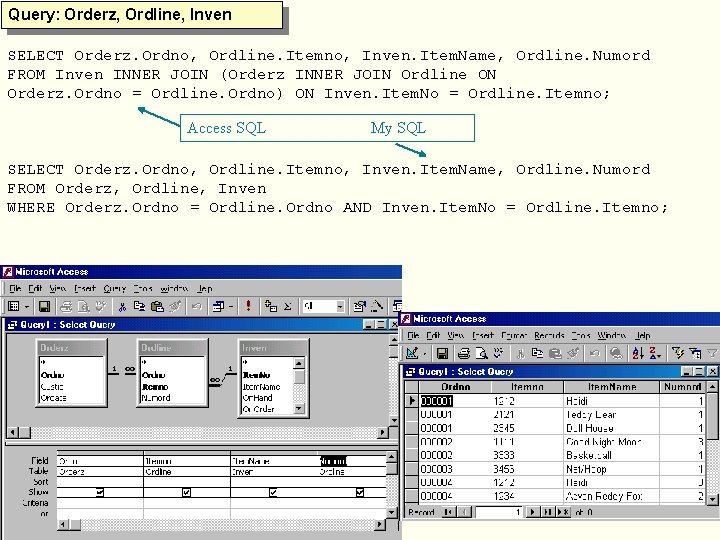Click scroll down arrow on datasheet vertical scrollbar
This screenshot has width=720, height=540.
point(712,499)
